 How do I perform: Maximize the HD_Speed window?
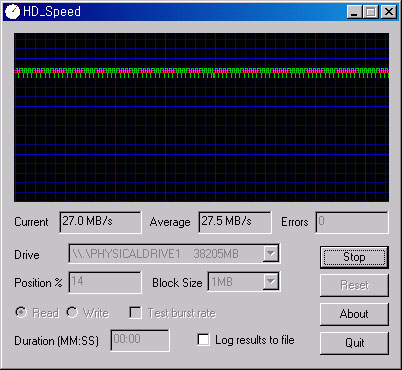[x=370, y=12]
